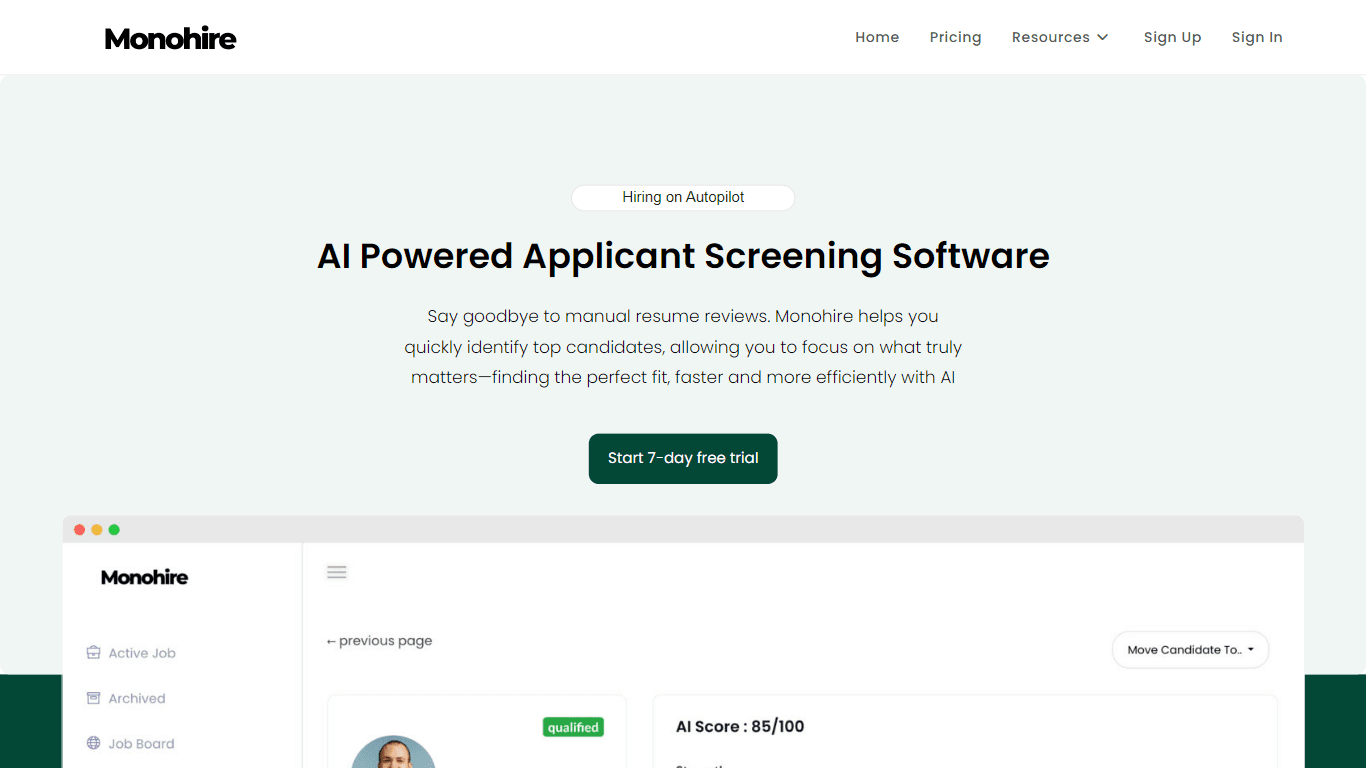Click the Active Job briefcase icon

(x=93, y=652)
